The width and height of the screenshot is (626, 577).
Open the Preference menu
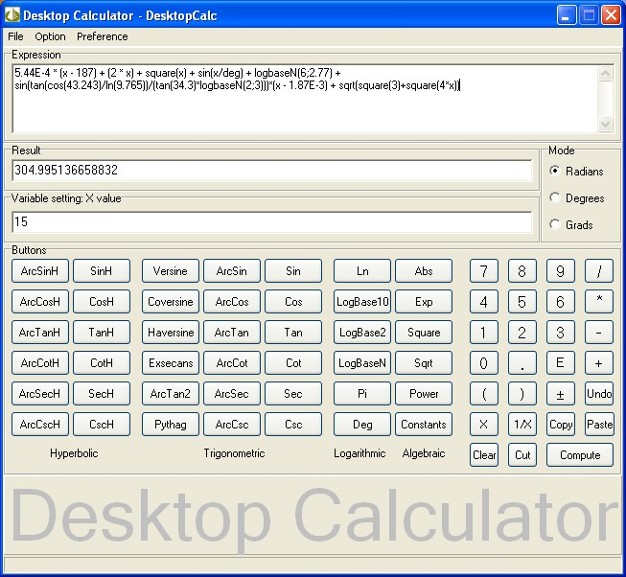[102, 37]
